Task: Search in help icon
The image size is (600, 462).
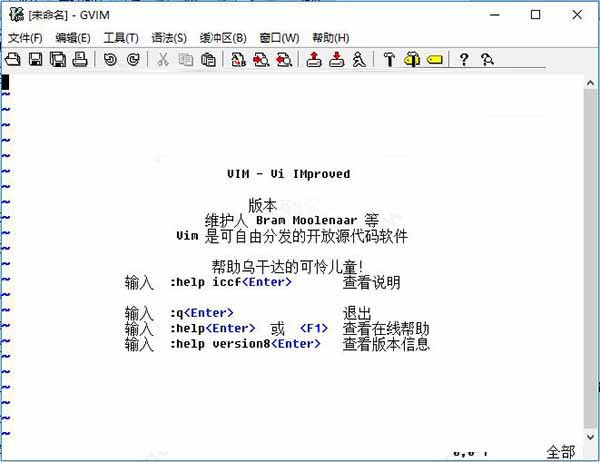Action: click(487, 60)
